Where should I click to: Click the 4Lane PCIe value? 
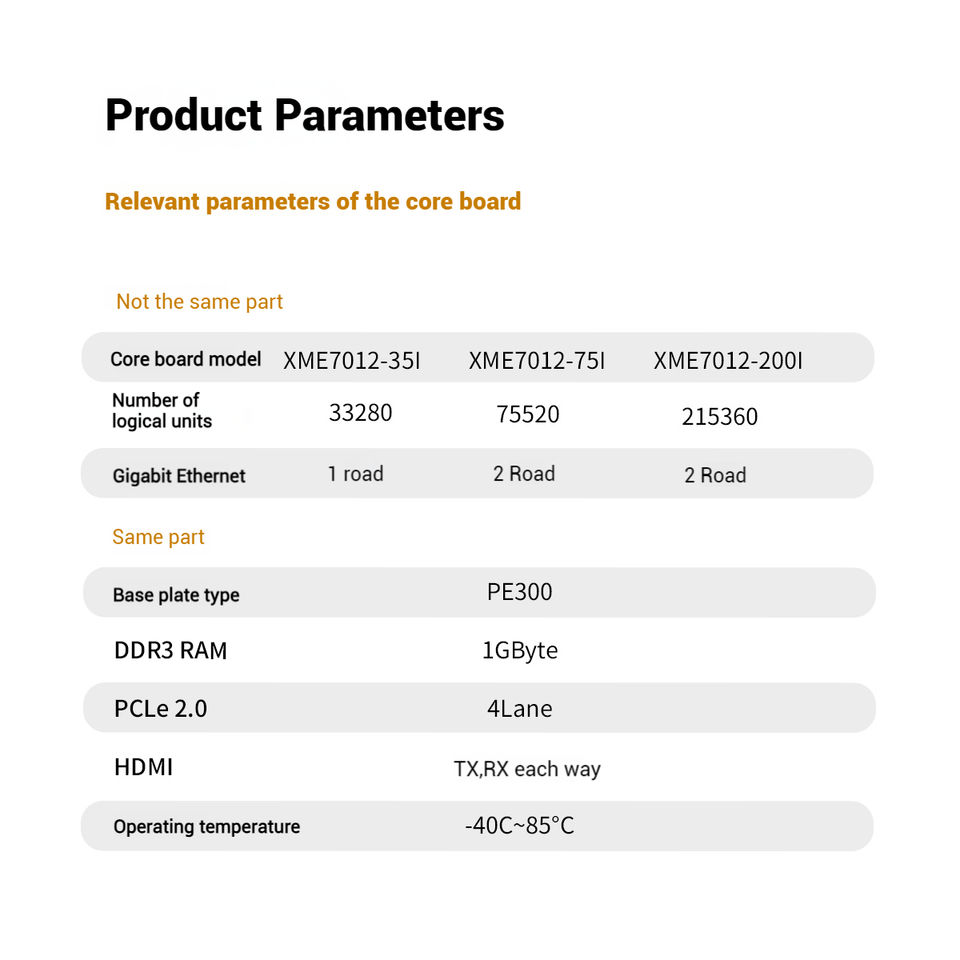pyautogui.click(x=519, y=709)
